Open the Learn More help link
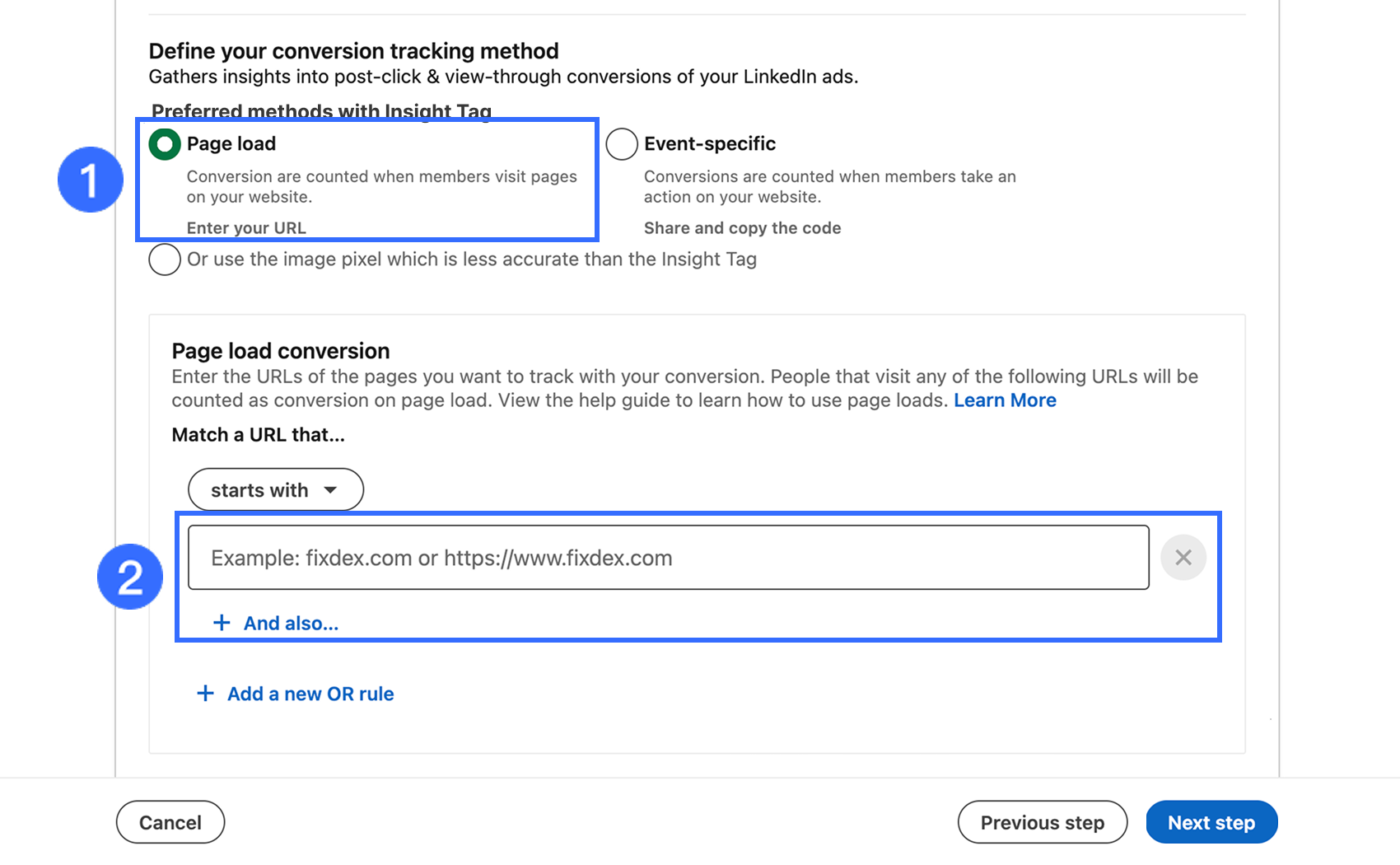Screen dimensions: 1400x865 pyautogui.click(x=1005, y=400)
